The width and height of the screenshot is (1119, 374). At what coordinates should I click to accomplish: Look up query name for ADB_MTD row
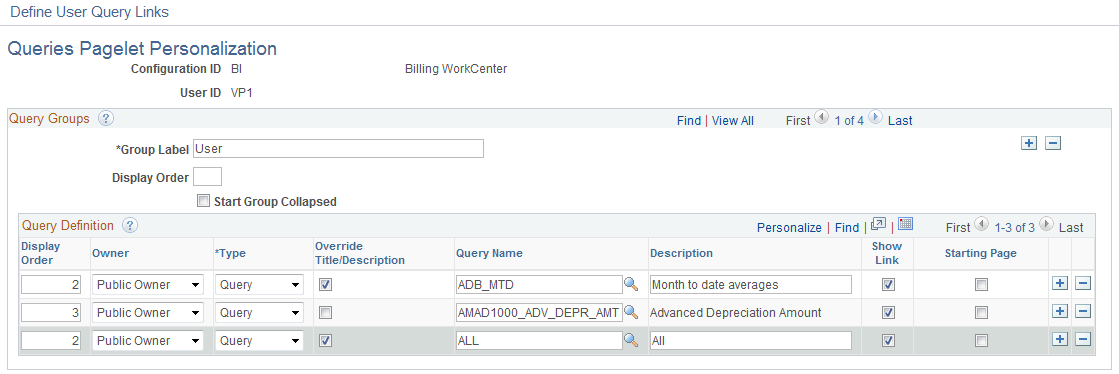[x=631, y=284]
